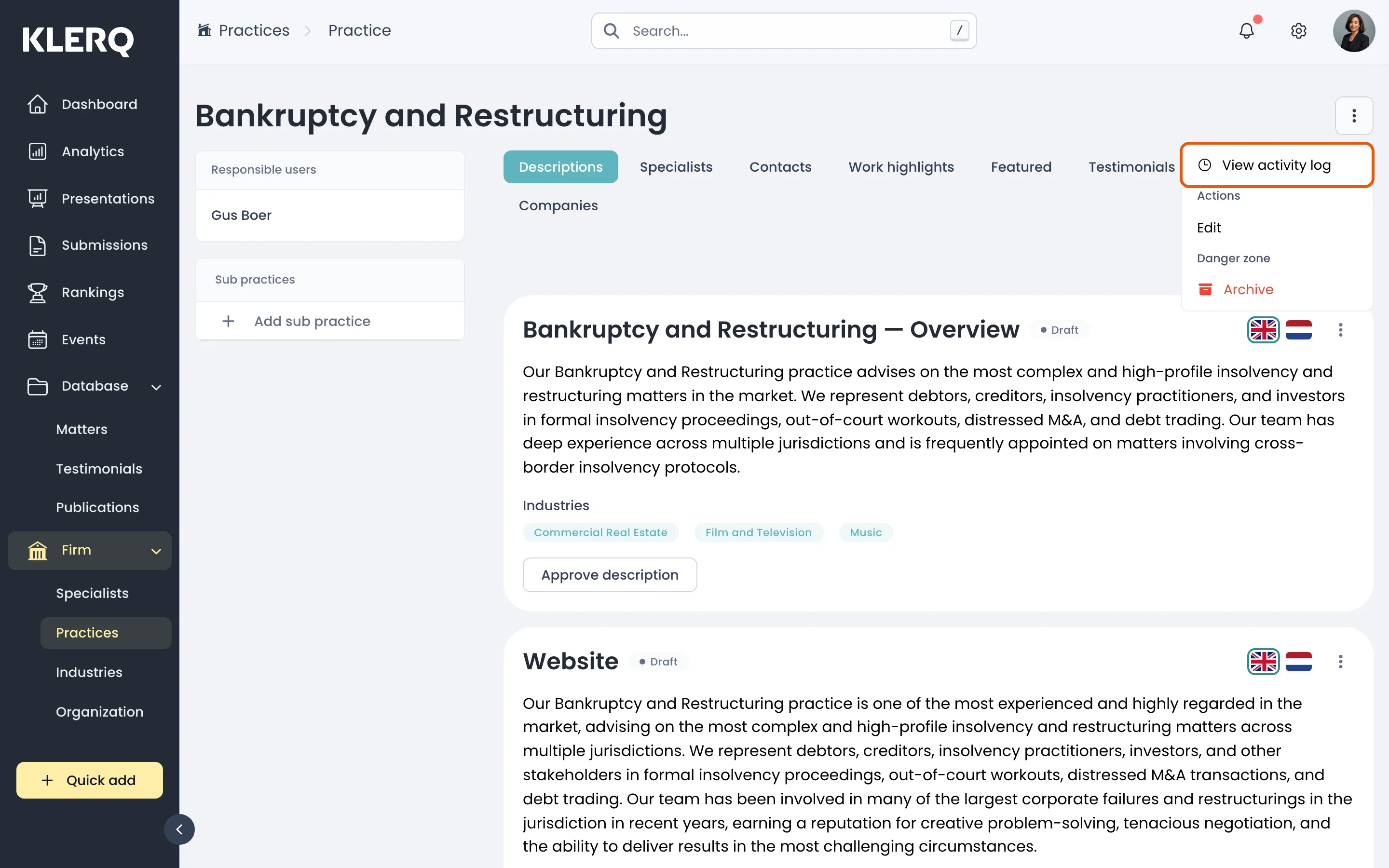Image resolution: width=1389 pixels, height=868 pixels.
Task: Click the plus icon for sub practice
Action: pyautogui.click(x=229, y=321)
